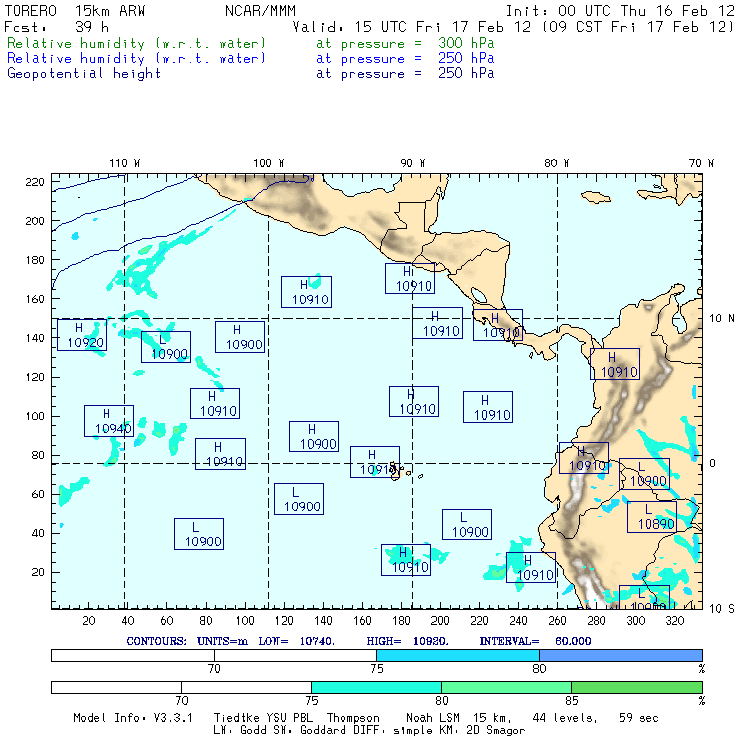Click the '80 W' longitude label
This screenshot has height=740, width=740.
[x=556, y=163]
